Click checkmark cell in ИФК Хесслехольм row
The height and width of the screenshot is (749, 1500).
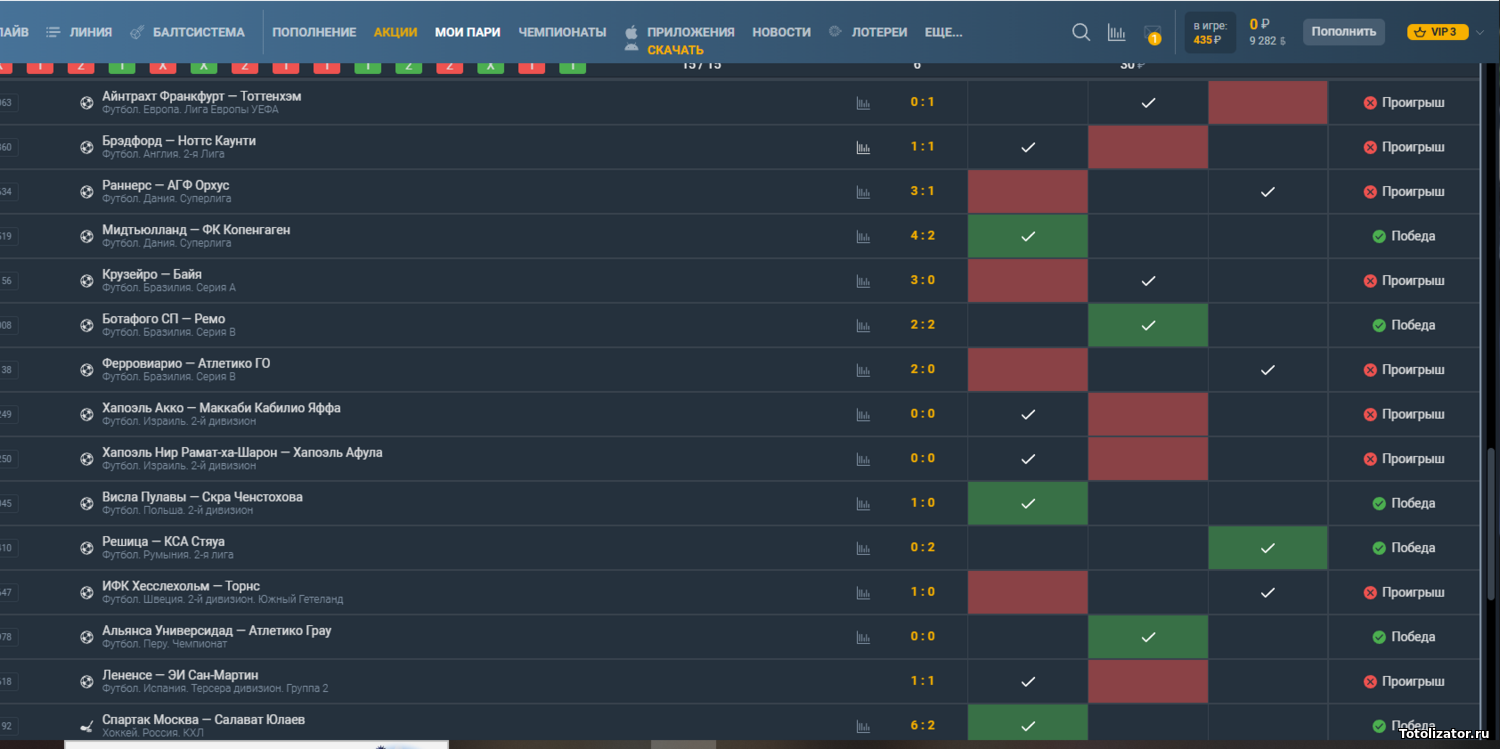click(1268, 592)
